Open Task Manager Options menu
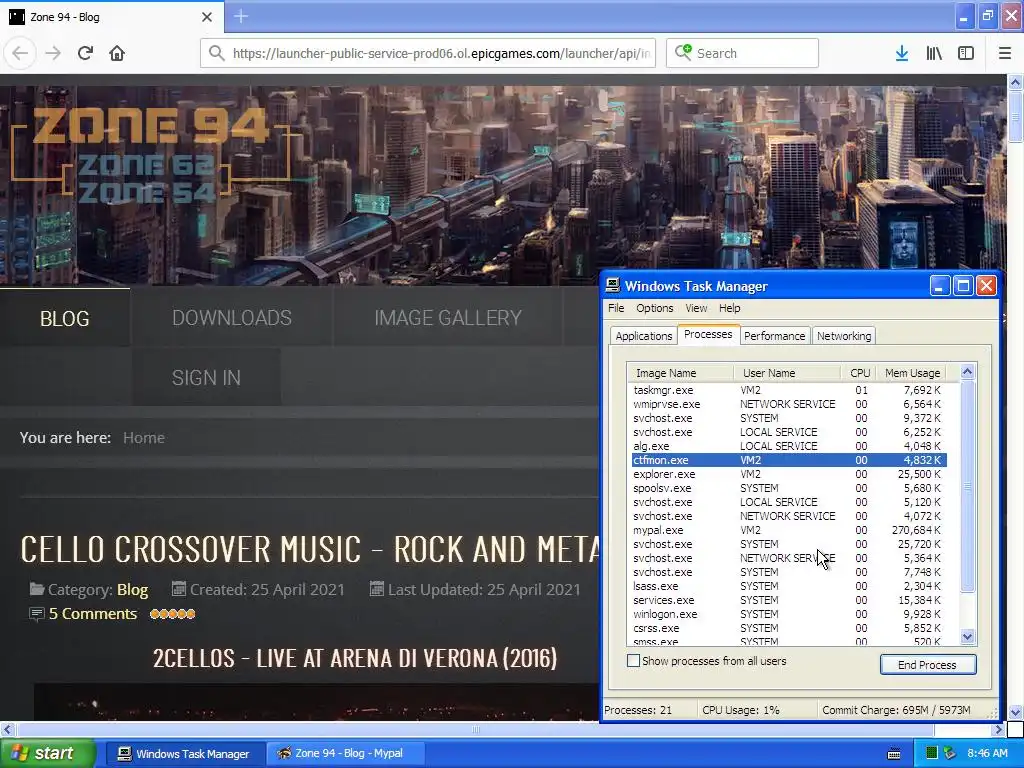This screenshot has height=768, width=1024. [x=654, y=308]
